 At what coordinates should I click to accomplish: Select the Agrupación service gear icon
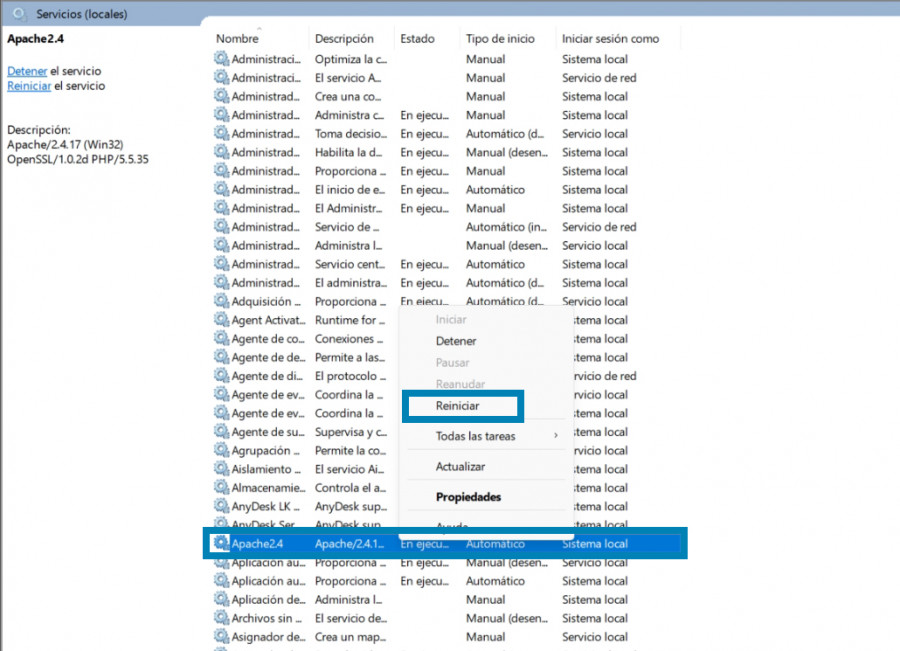tap(222, 451)
